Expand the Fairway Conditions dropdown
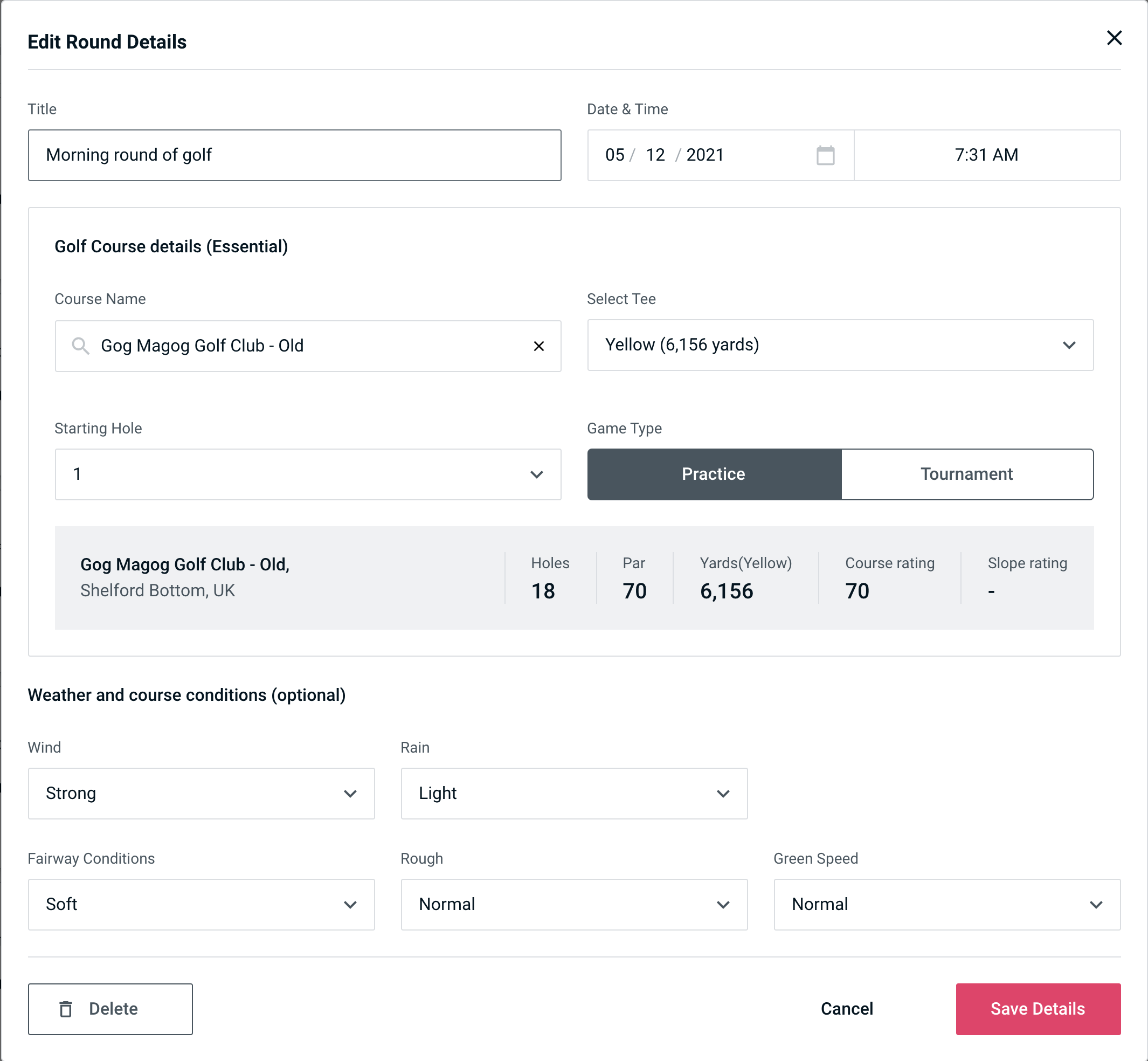 click(200, 904)
